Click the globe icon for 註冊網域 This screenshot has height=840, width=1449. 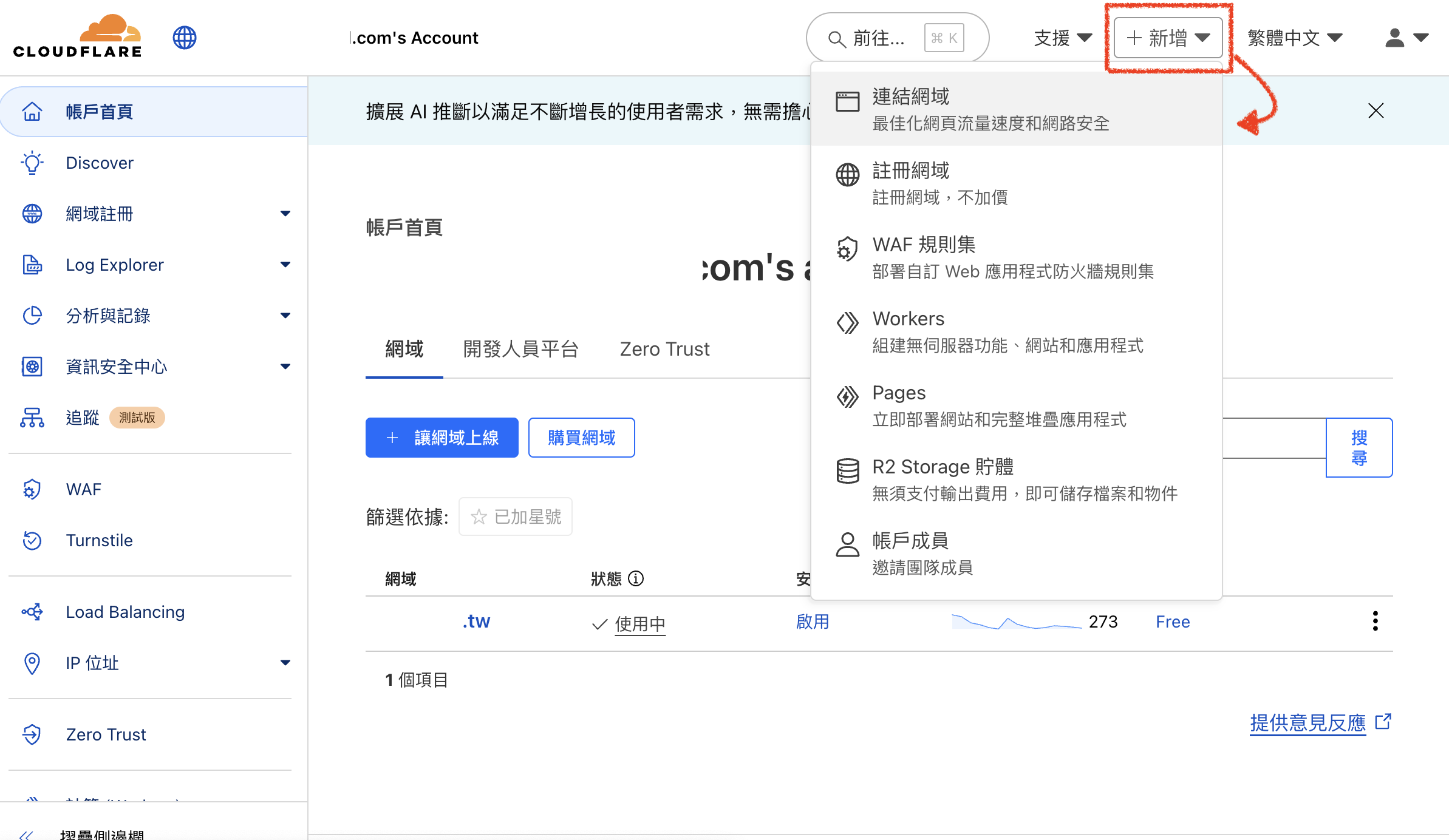[x=848, y=175]
